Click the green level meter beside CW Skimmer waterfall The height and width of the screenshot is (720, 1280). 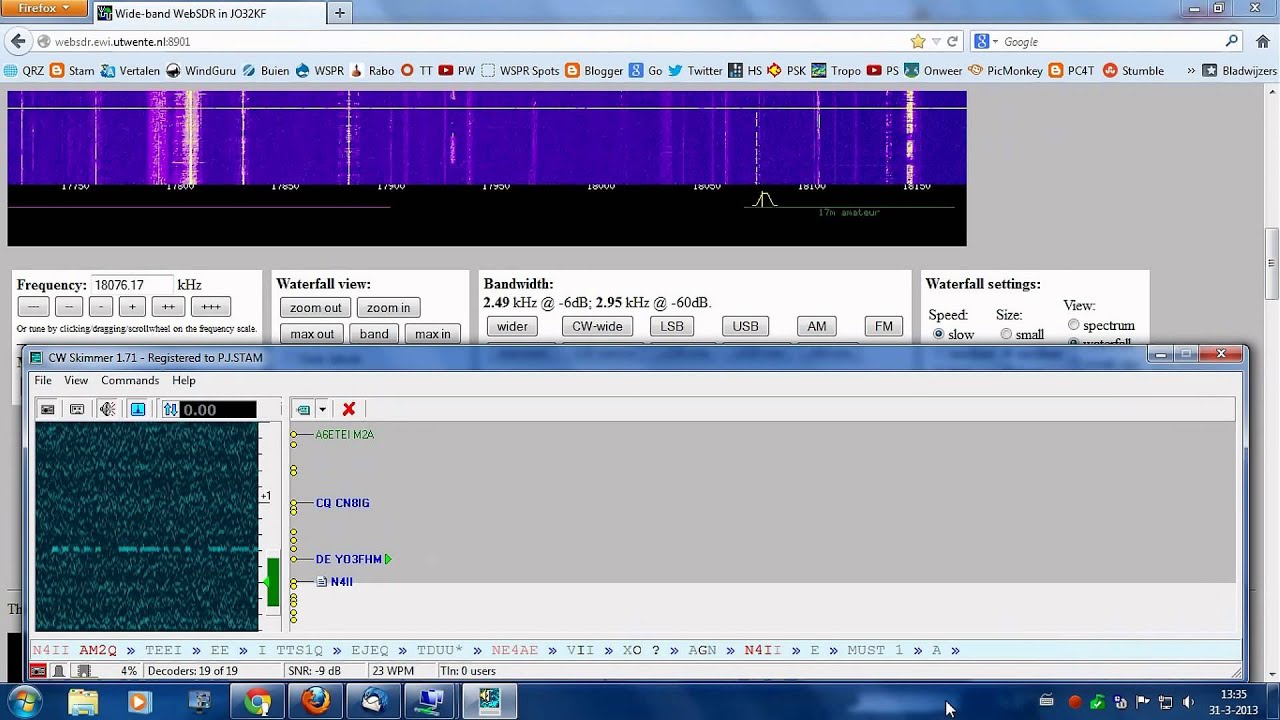point(273,582)
